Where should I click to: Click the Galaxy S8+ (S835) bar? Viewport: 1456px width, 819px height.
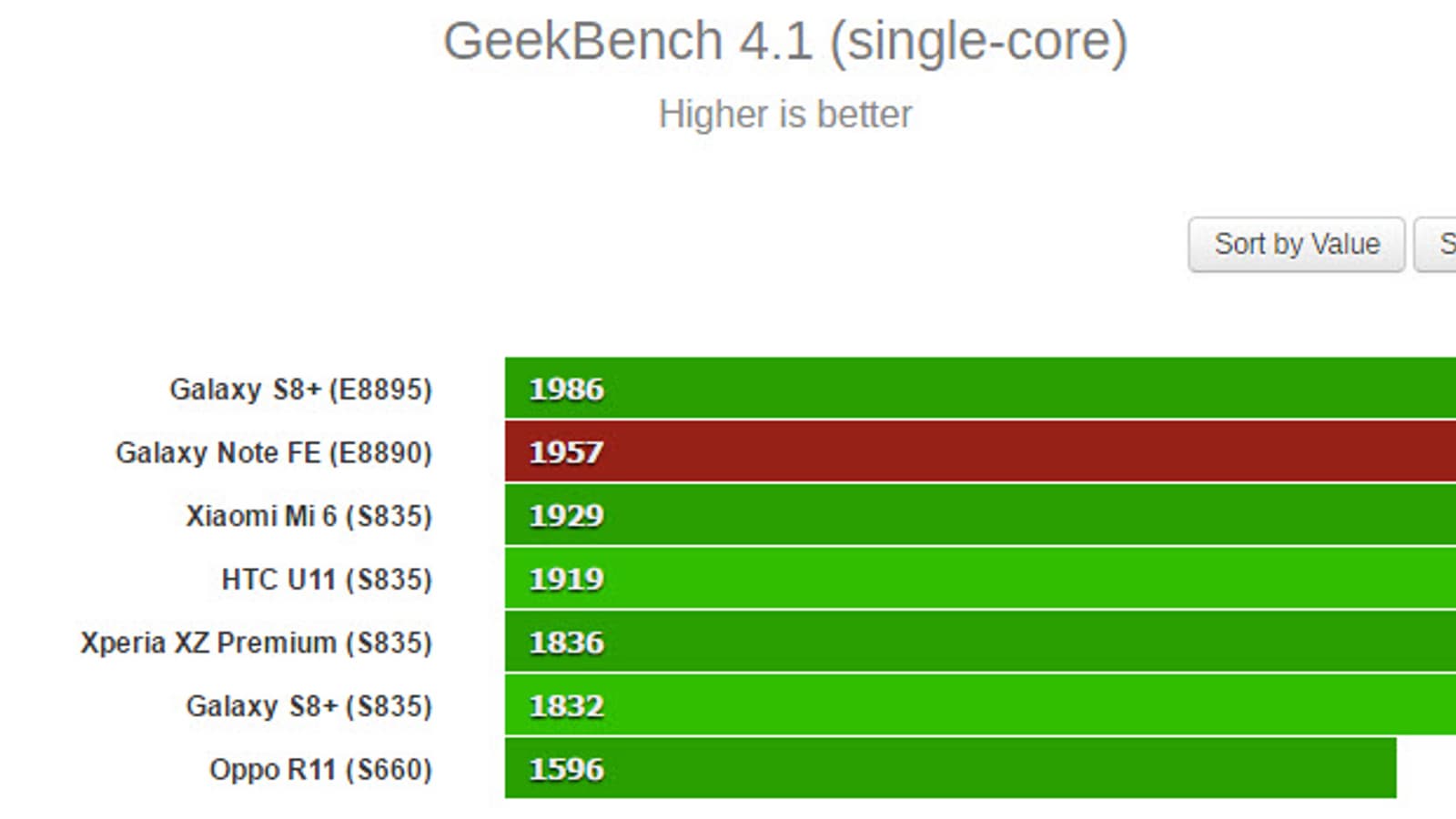point(980,705)
